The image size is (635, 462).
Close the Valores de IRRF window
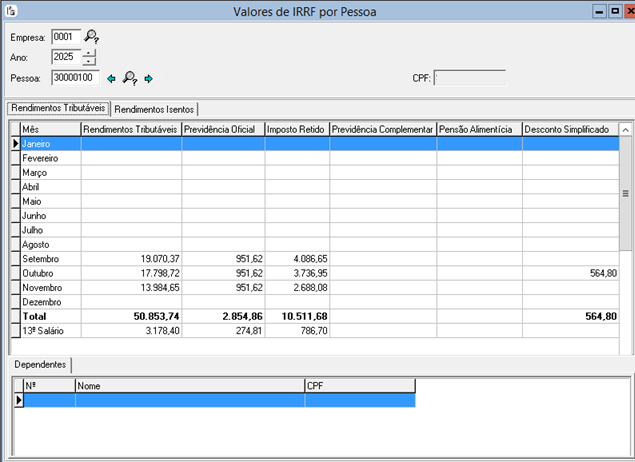coord(627,11)
